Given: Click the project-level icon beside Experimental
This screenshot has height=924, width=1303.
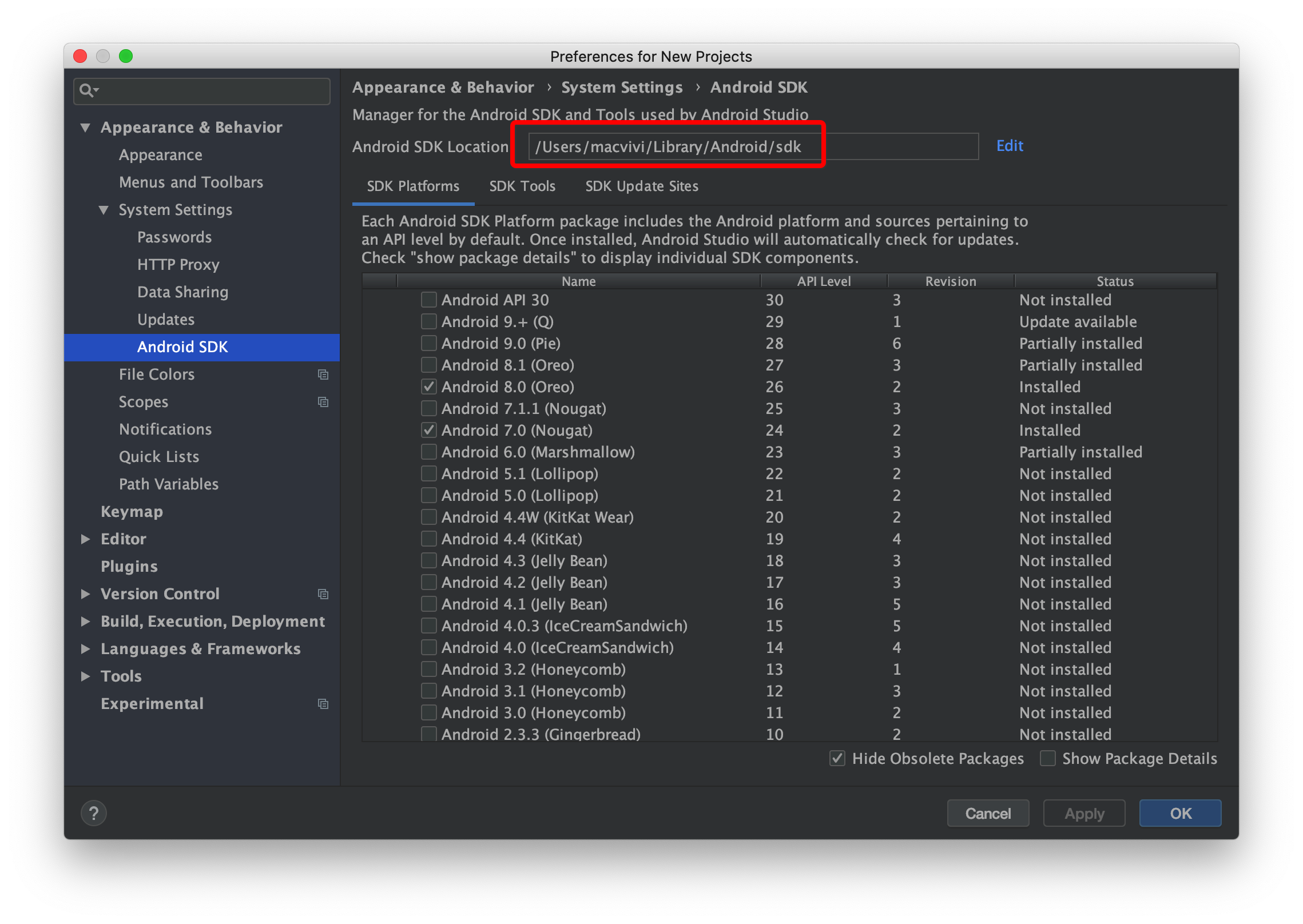Looking at the screenshot, I should 323,704.
